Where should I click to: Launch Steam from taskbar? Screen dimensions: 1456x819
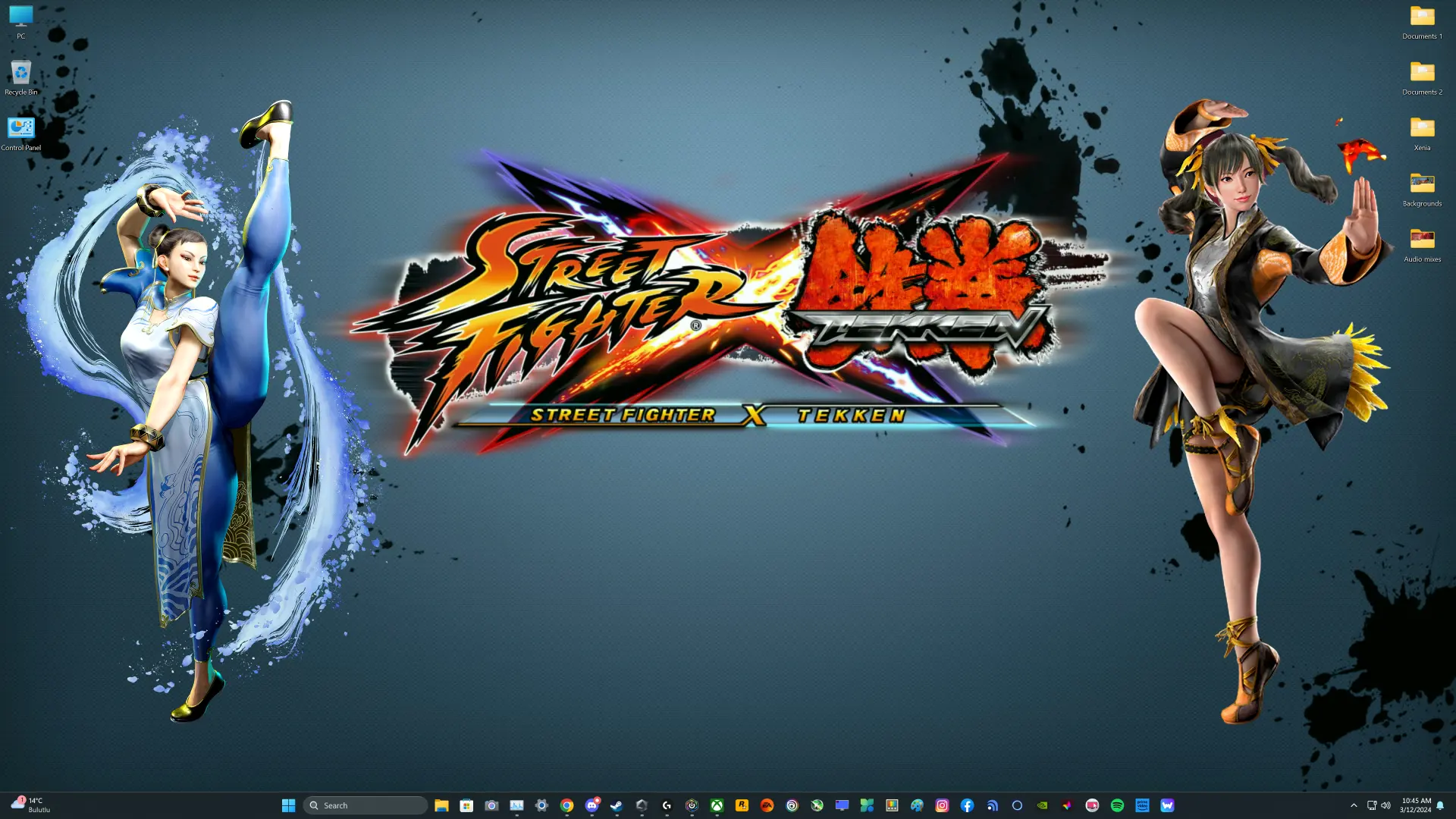pyautogui.click(x=617, y=805)
